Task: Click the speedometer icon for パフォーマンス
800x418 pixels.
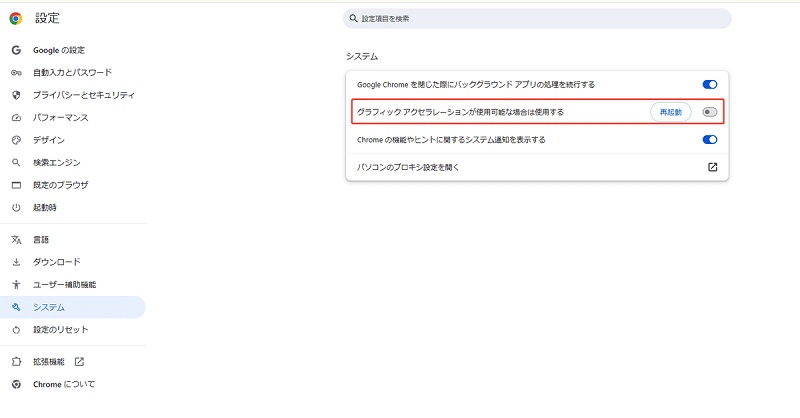Action: (x=16, y=118)
